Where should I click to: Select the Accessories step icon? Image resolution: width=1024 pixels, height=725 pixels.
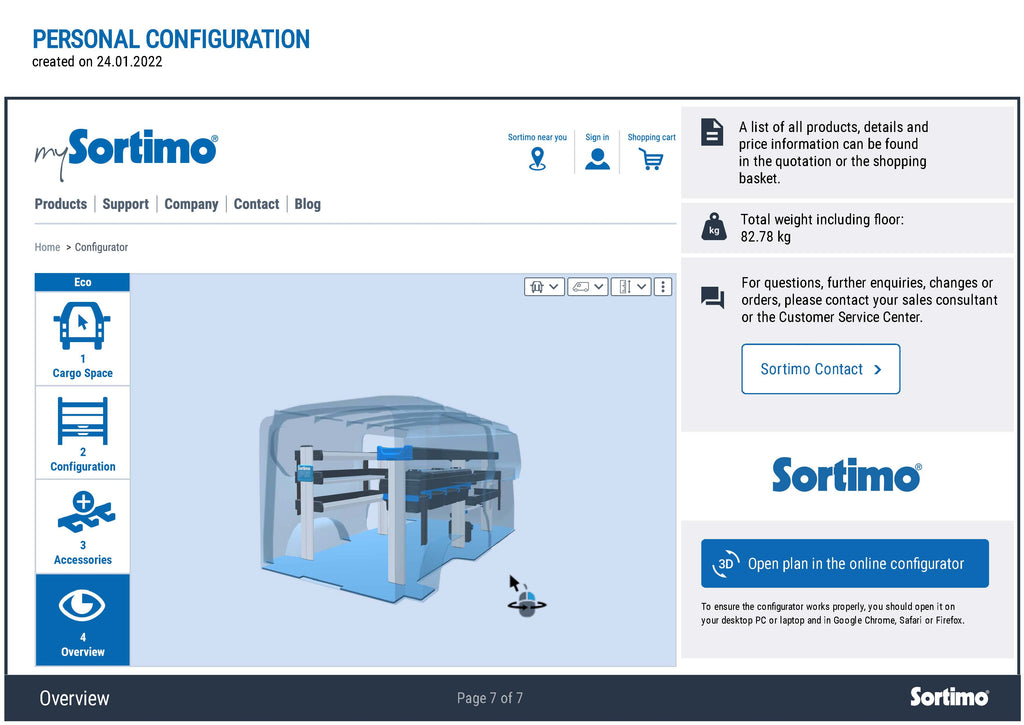pyautogui.click(x=85, y=512)
